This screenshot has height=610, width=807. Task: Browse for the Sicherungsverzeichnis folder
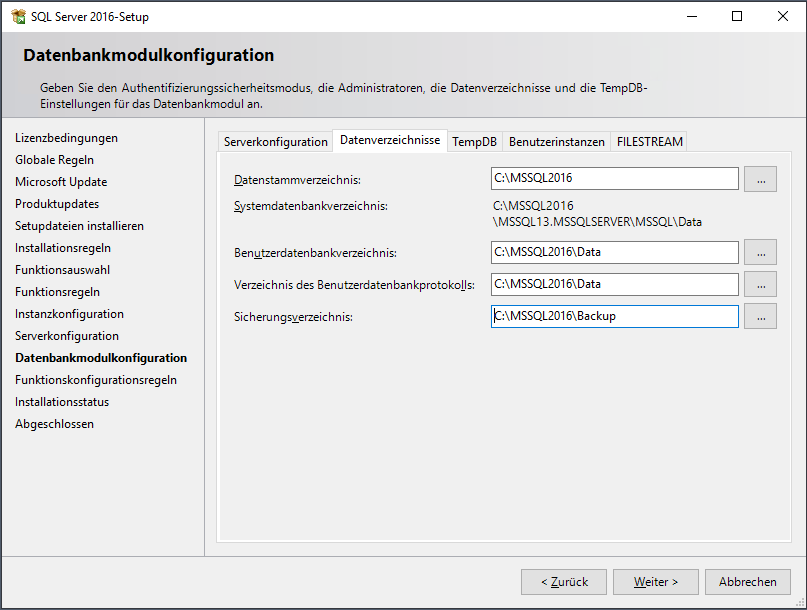(761, 316)
